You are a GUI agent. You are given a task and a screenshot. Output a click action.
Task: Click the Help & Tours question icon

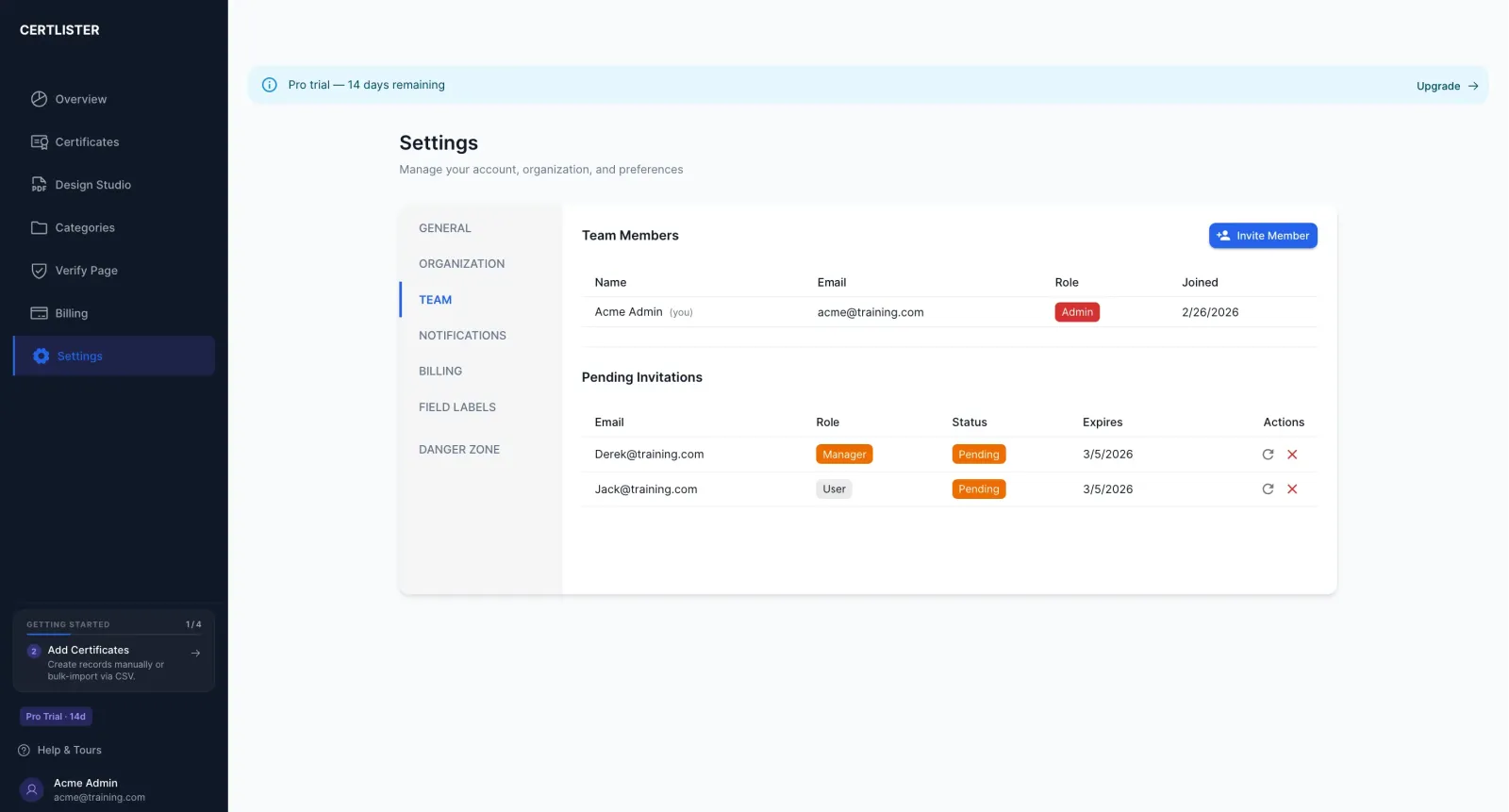[x=25, y=751]
